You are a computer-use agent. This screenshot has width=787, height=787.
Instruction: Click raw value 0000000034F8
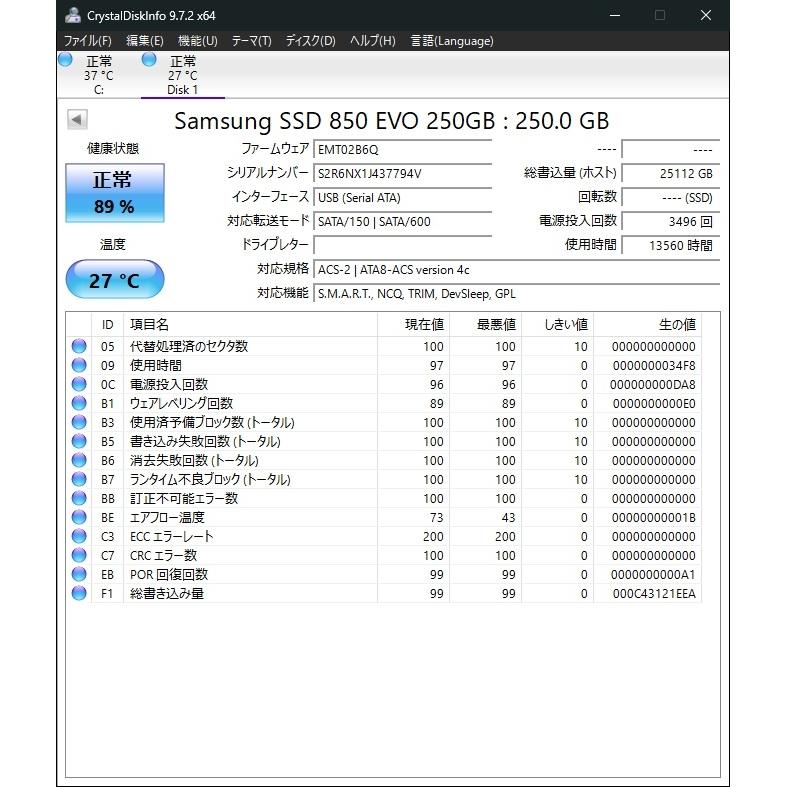[x=654, y=366]
